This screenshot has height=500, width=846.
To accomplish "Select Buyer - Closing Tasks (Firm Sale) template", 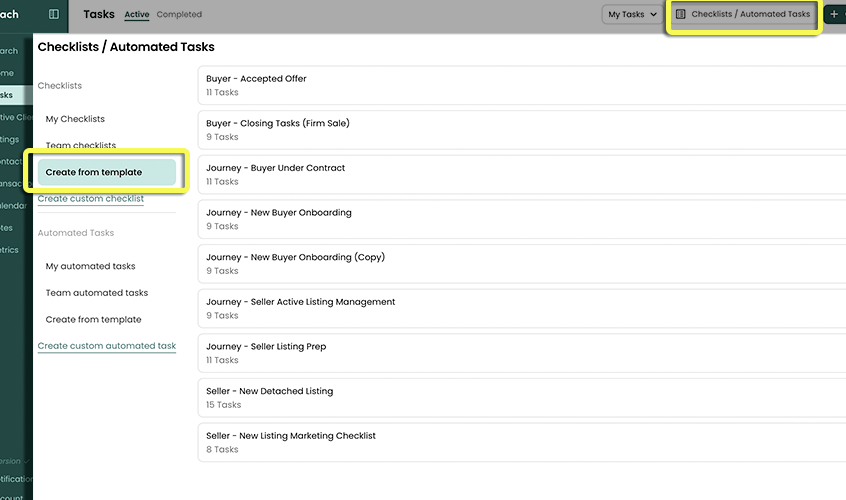I will coord(520,130).
